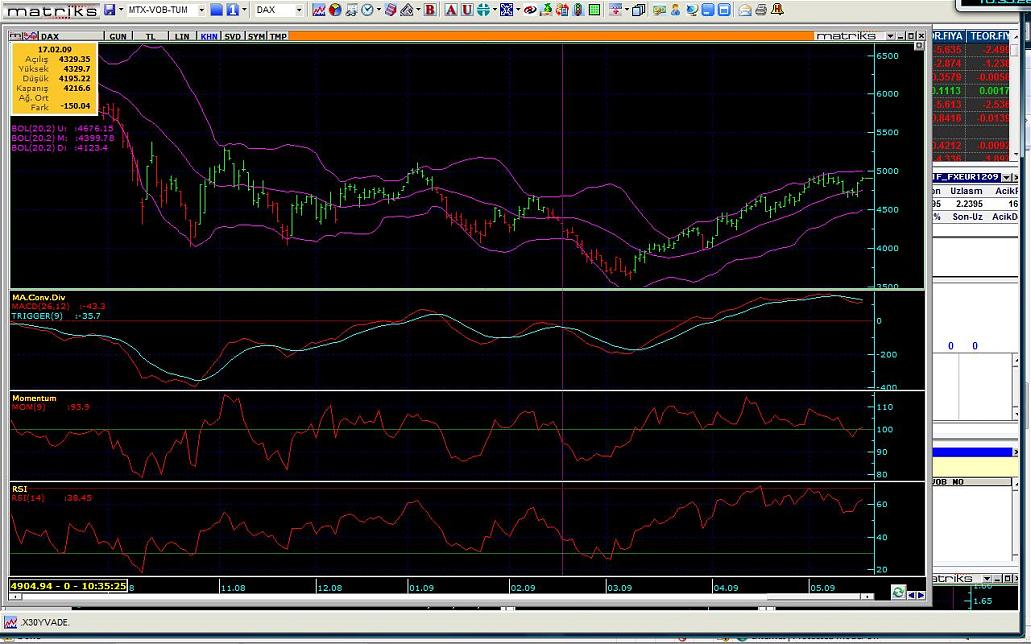The image size is (1031, 644).
Task: Open the MTX-VOB-TUM dropdown list
Action: click(200, 10)
